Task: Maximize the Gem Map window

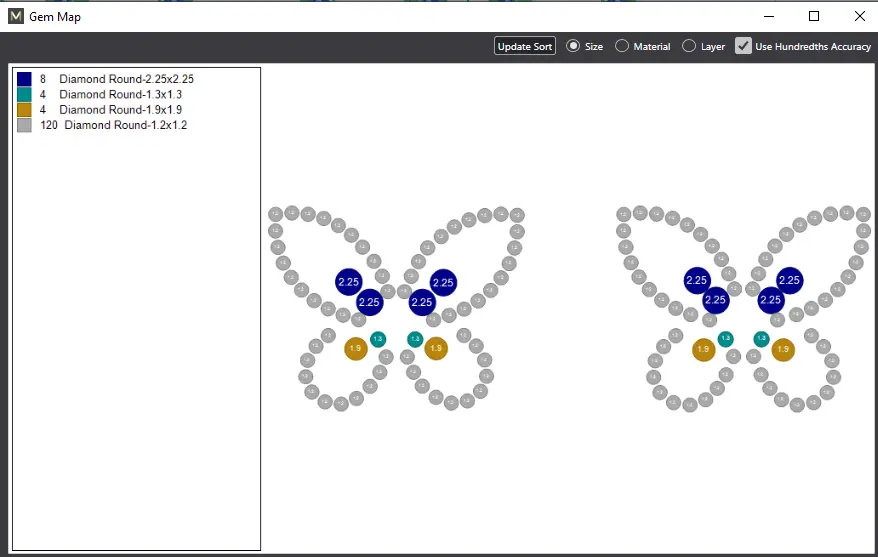Action: pyautogui.click(x=813, y=16)
